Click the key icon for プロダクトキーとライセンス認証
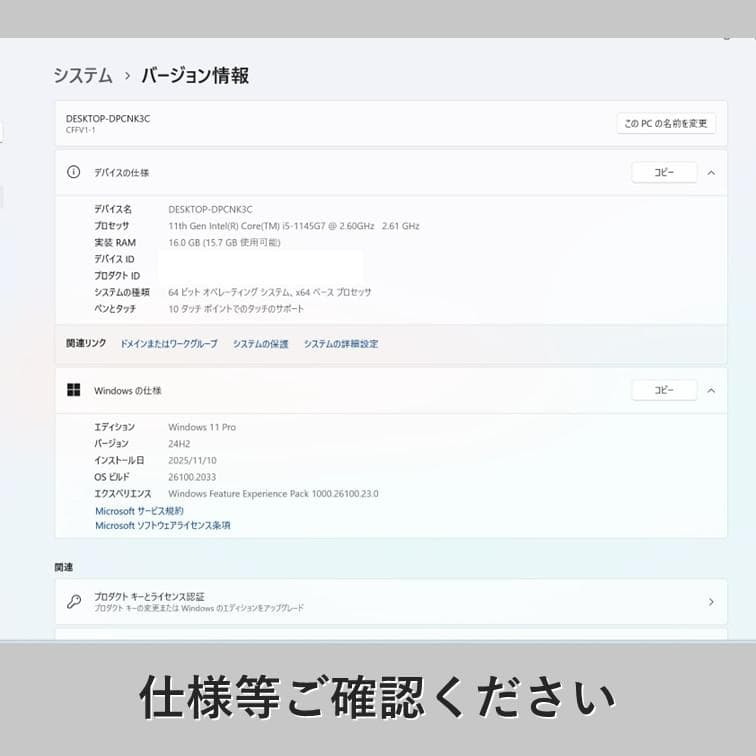This screenshot has height=756, width=756. coord(73,602)
